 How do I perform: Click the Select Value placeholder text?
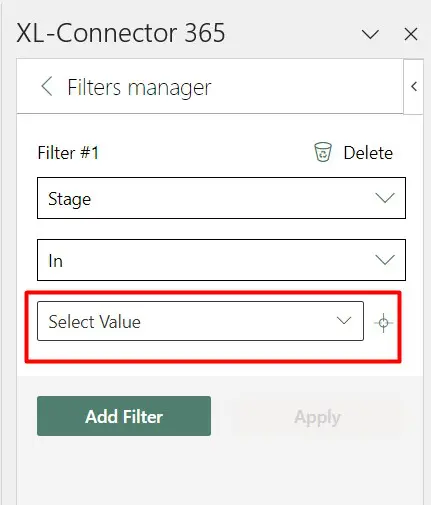coord(95,322)
